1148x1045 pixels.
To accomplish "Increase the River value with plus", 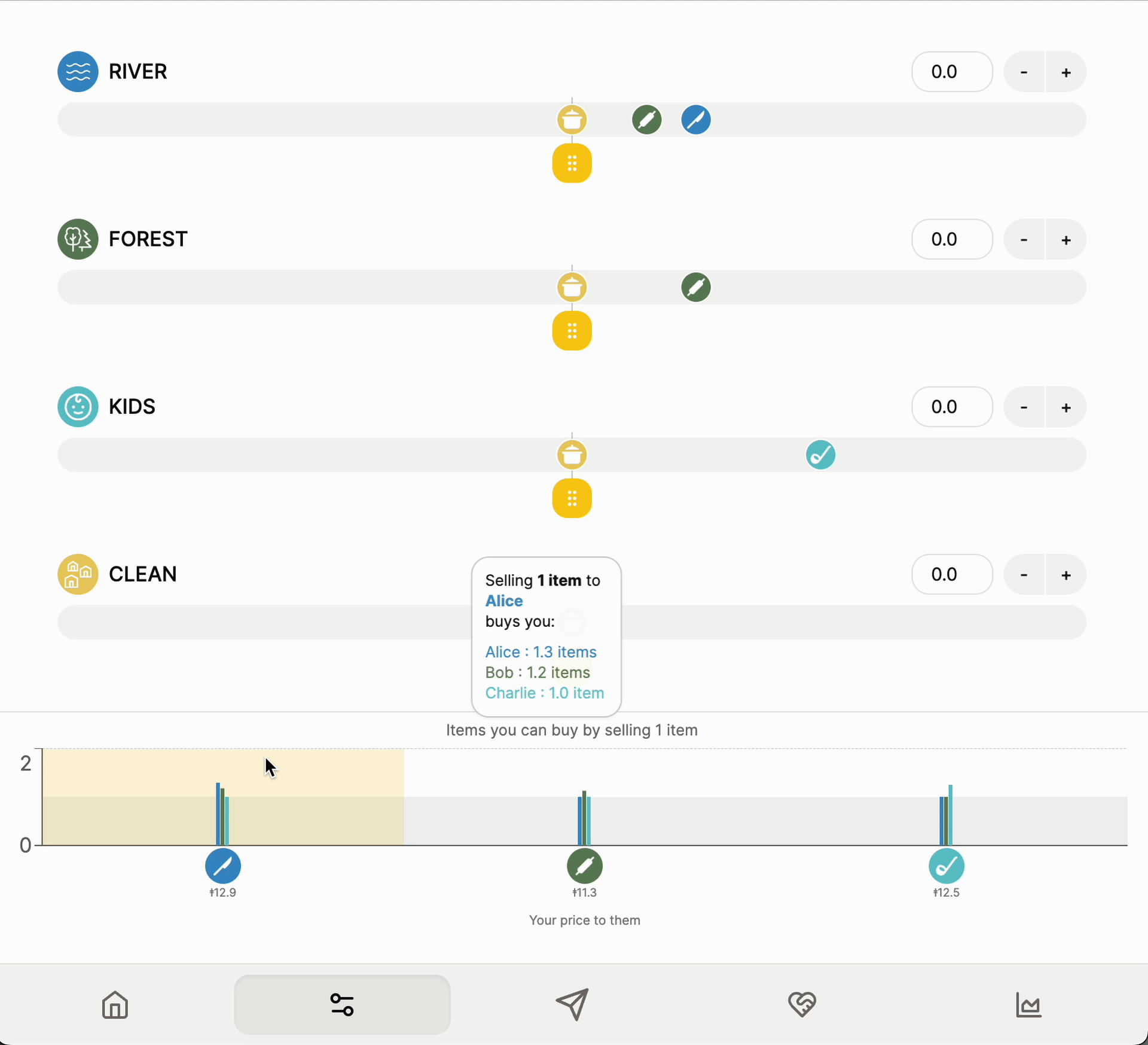I will point(1065,72).
